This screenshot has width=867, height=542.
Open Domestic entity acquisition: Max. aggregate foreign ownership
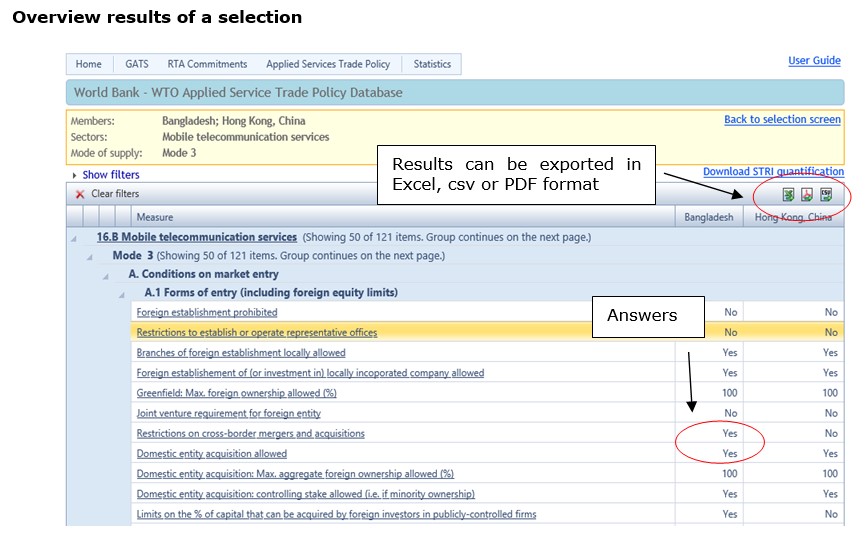click(x=295, y=474)
